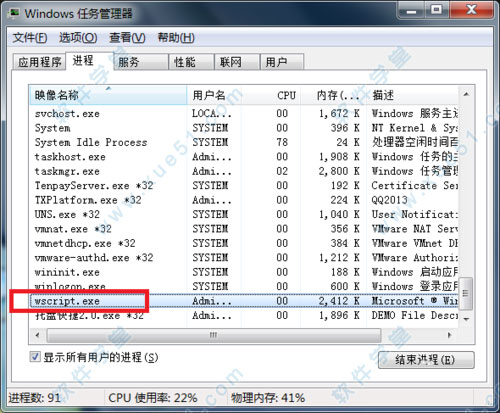Screen dimensions: 500x413
Task: Open the 选项(O) menu
Action: point(78,38)
